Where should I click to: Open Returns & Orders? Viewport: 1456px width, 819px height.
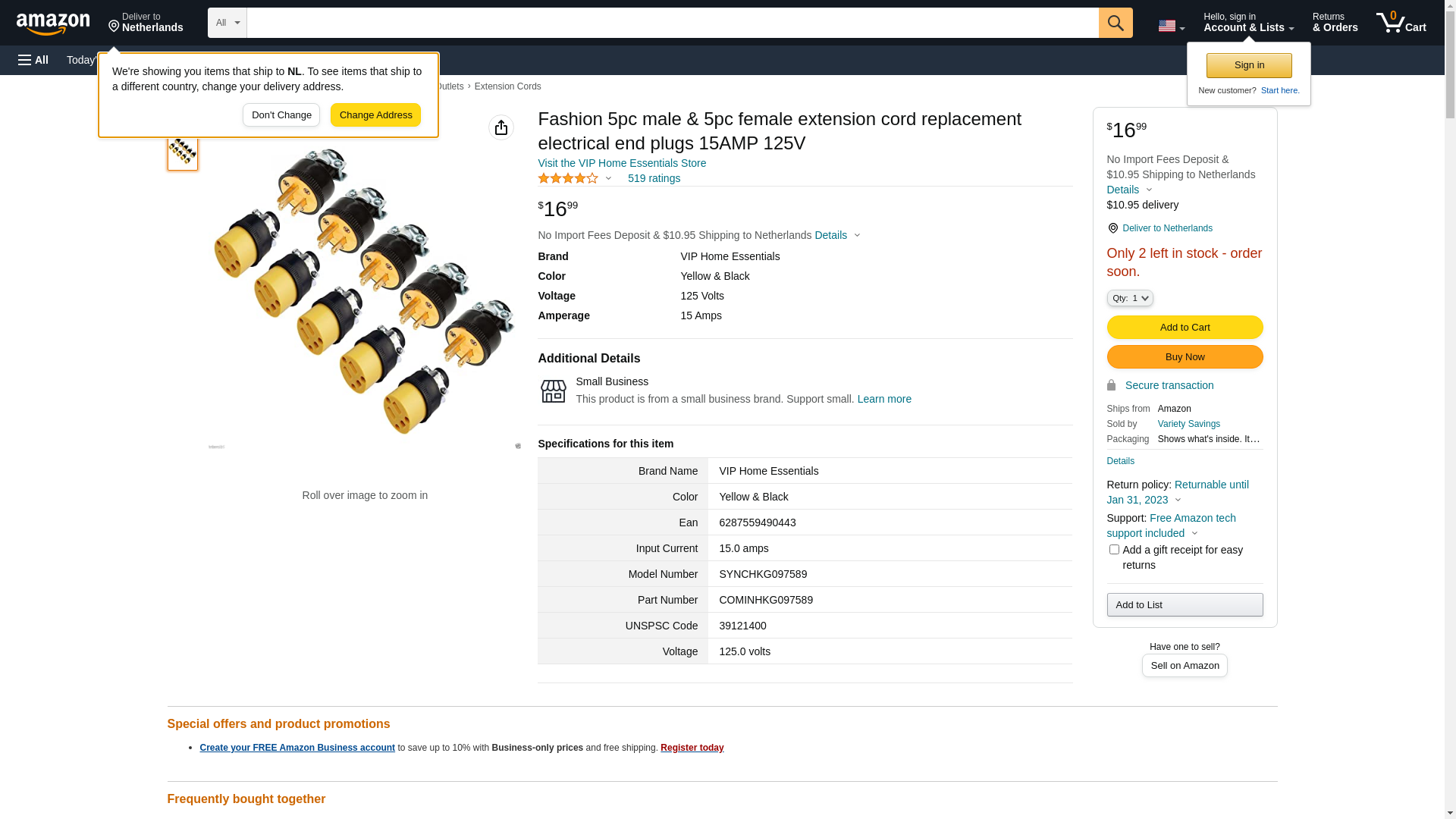pos(1335,23)
